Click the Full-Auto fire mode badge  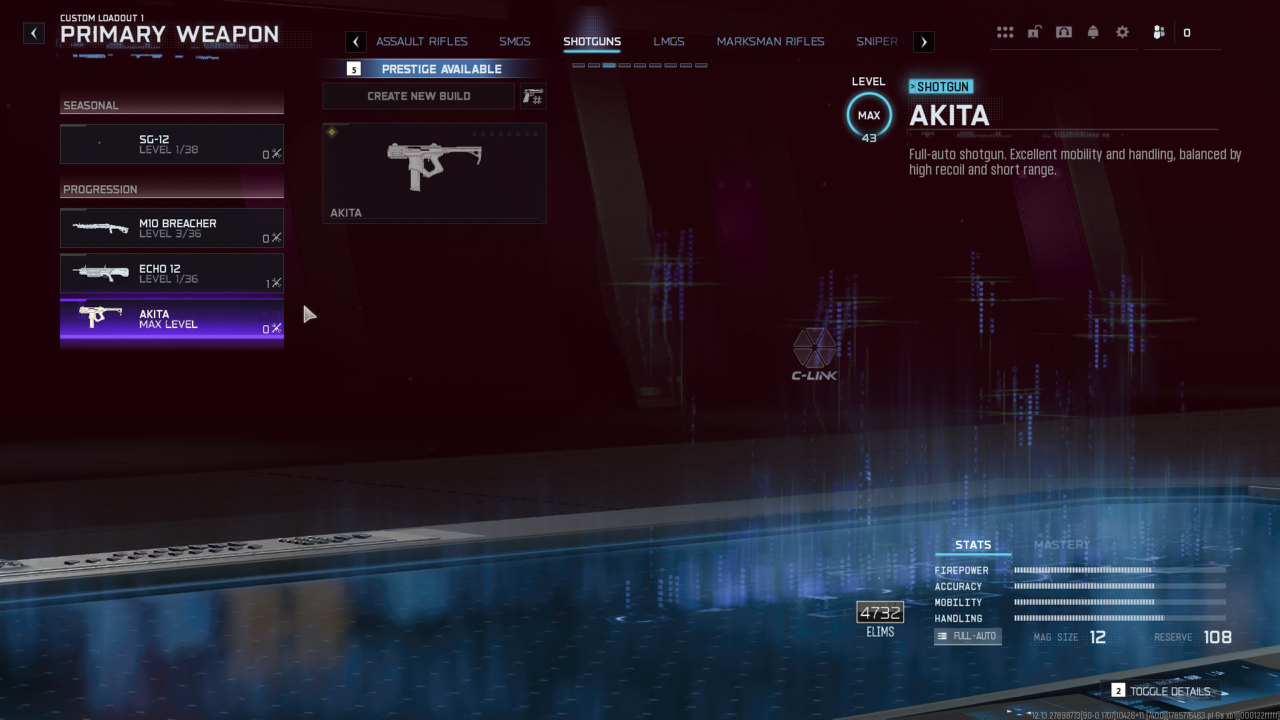968,636
